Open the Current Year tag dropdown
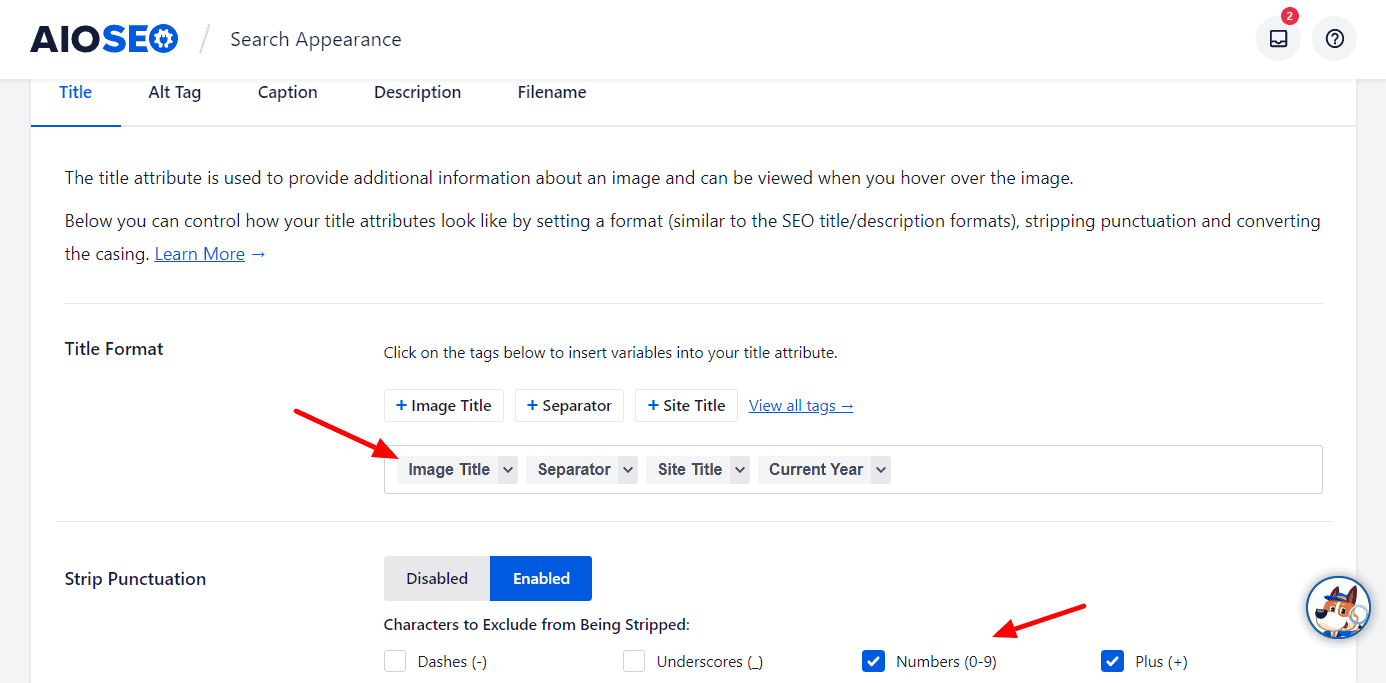The height and width of the screenshot is (683, 1386). pyautogui.click(x=880, y=469)
